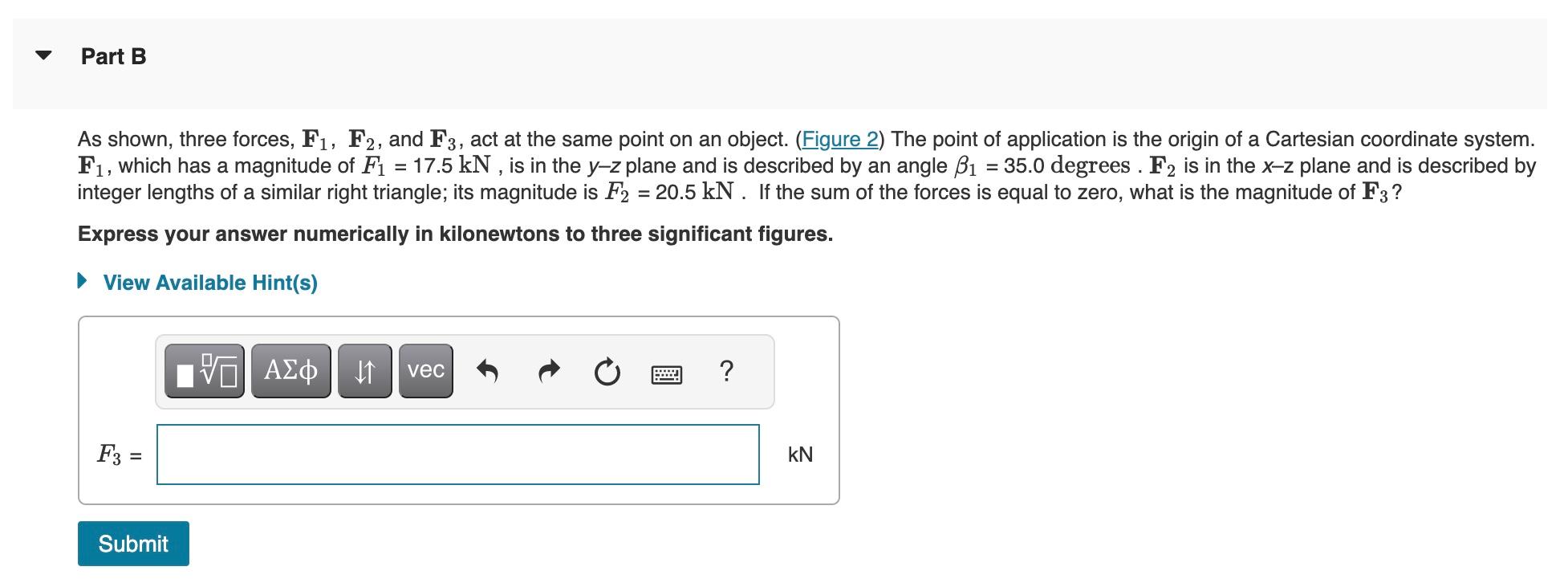This screenshot has height=583, width=1568.
Task: Select the Greek symbols ΑΣφ tool
Action: point(290,370)
